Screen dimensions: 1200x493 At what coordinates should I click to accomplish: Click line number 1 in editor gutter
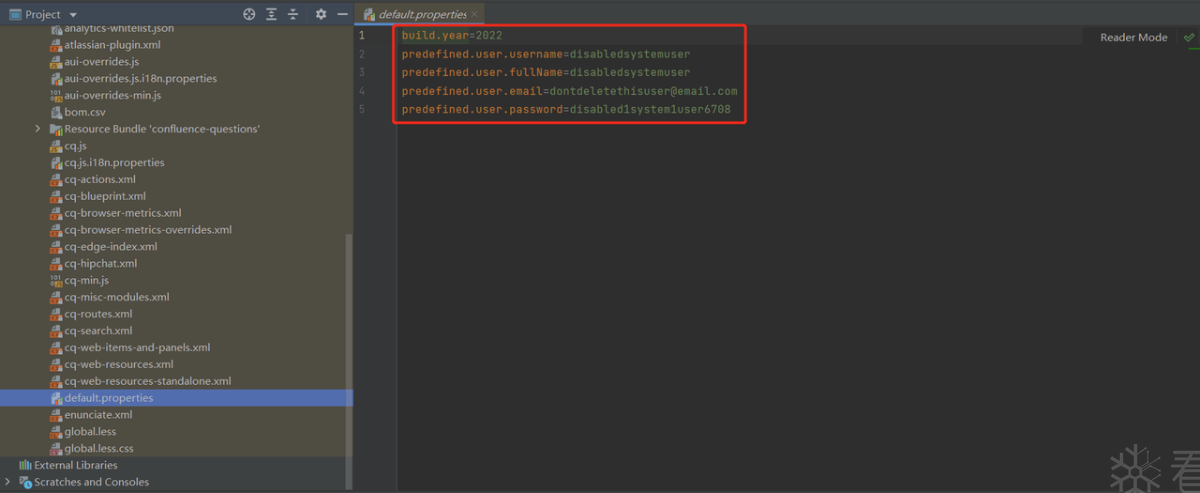click(x=362, y=35)
